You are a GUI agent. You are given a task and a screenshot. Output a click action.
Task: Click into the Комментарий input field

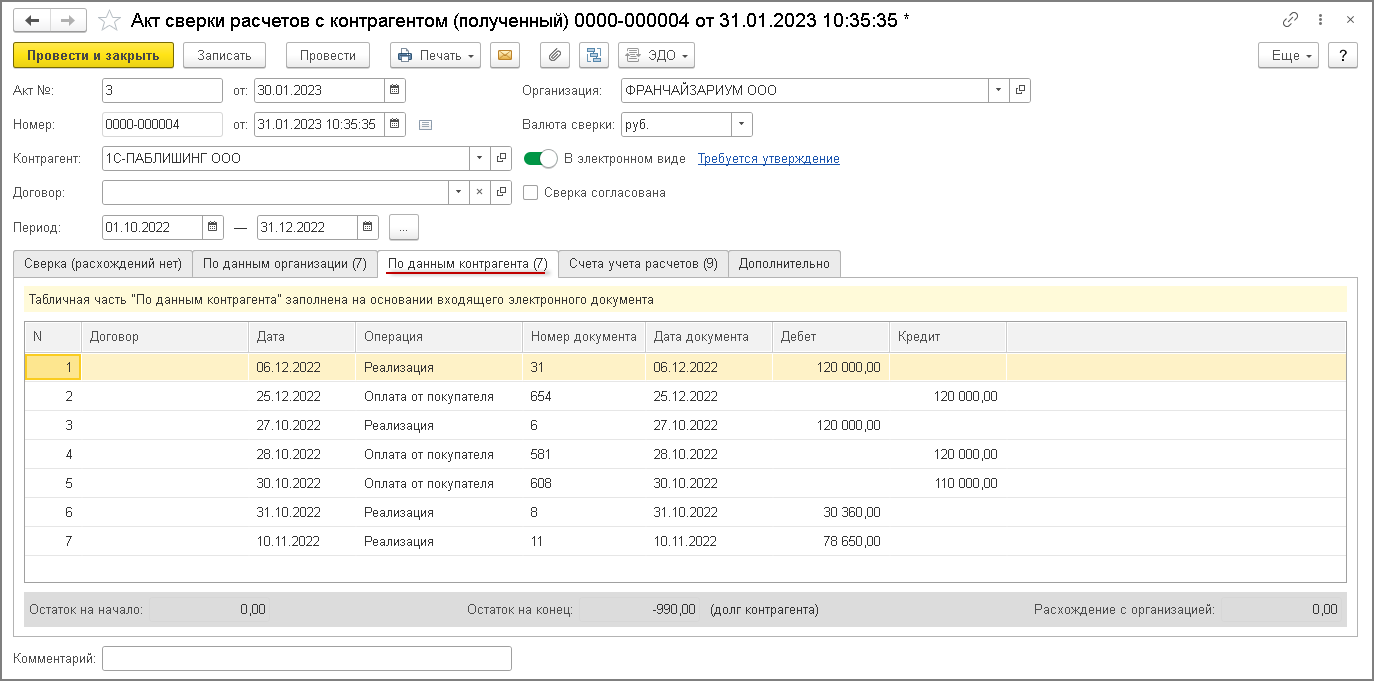click(306, 659)
